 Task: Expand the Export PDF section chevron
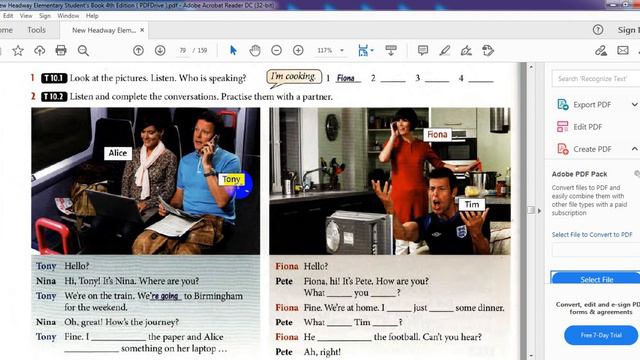pyautogui.click(x=634, y=104)
